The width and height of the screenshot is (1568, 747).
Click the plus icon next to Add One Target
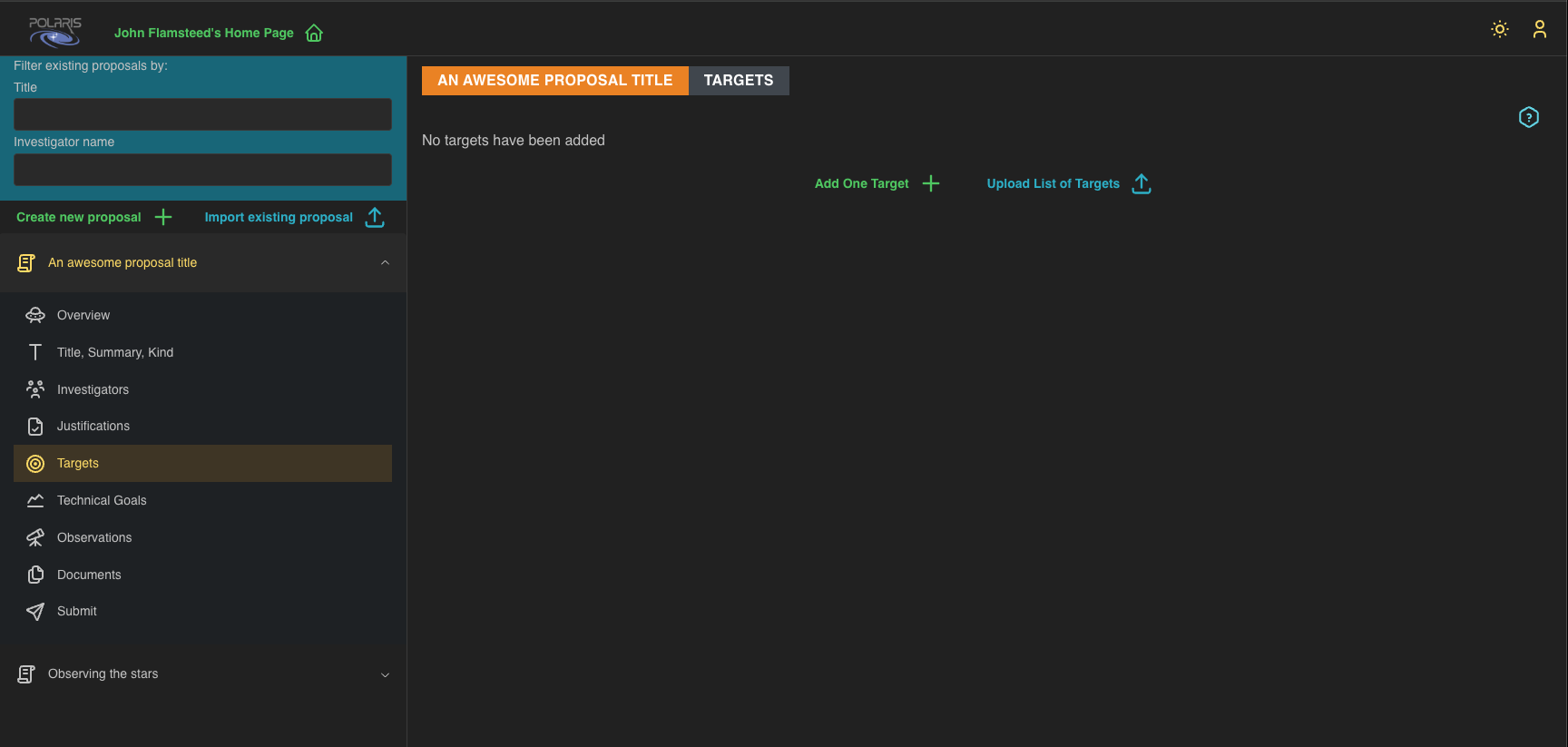[x=930, y=183]
